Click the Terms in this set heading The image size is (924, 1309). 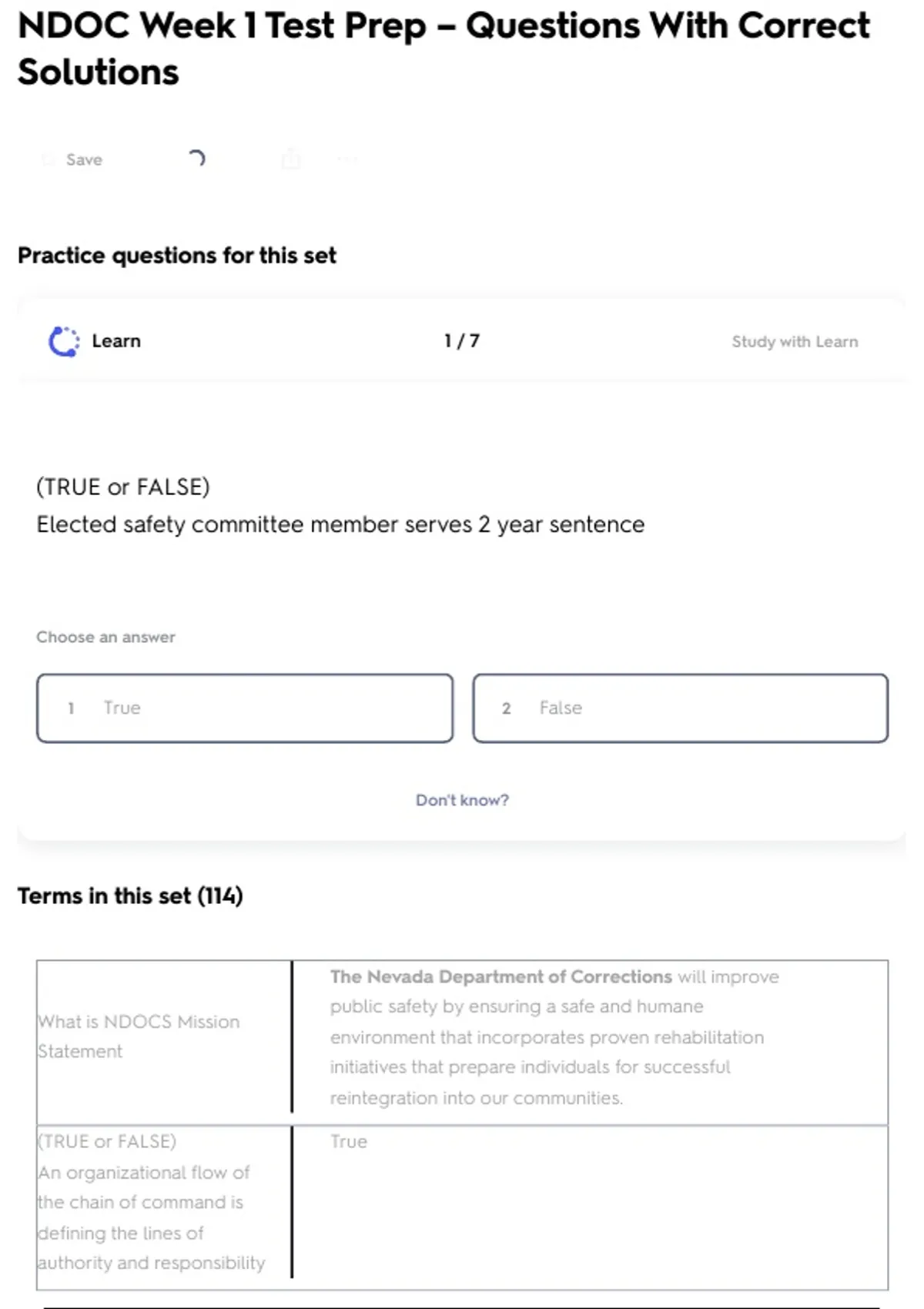click(130, 896)
